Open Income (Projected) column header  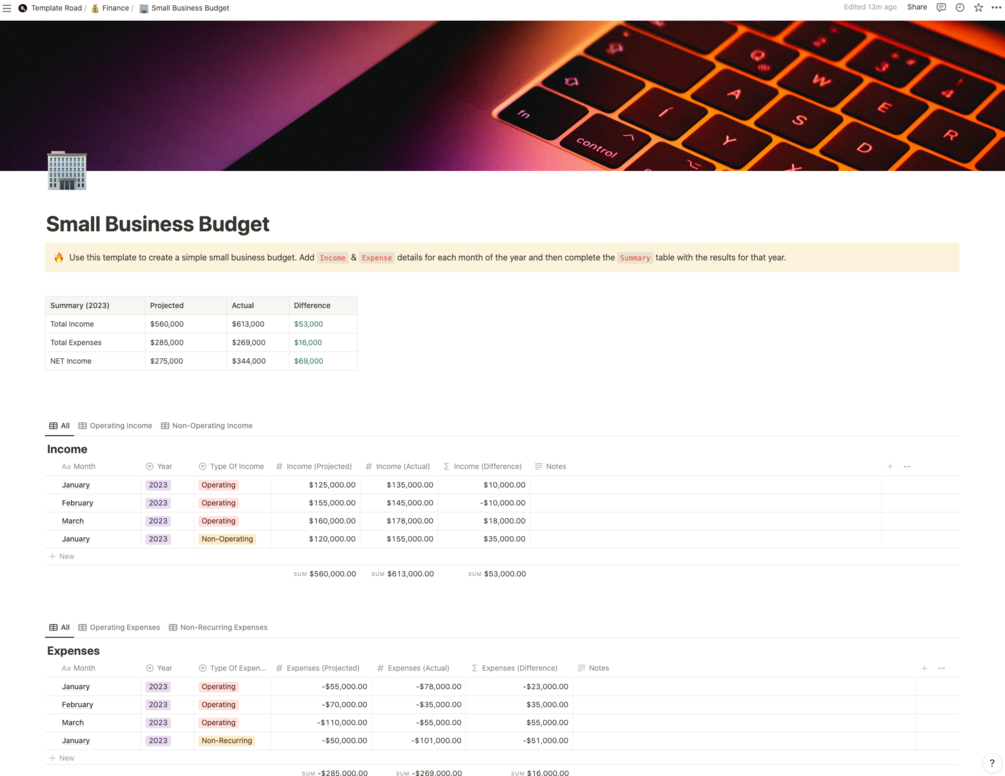(314, 466)
